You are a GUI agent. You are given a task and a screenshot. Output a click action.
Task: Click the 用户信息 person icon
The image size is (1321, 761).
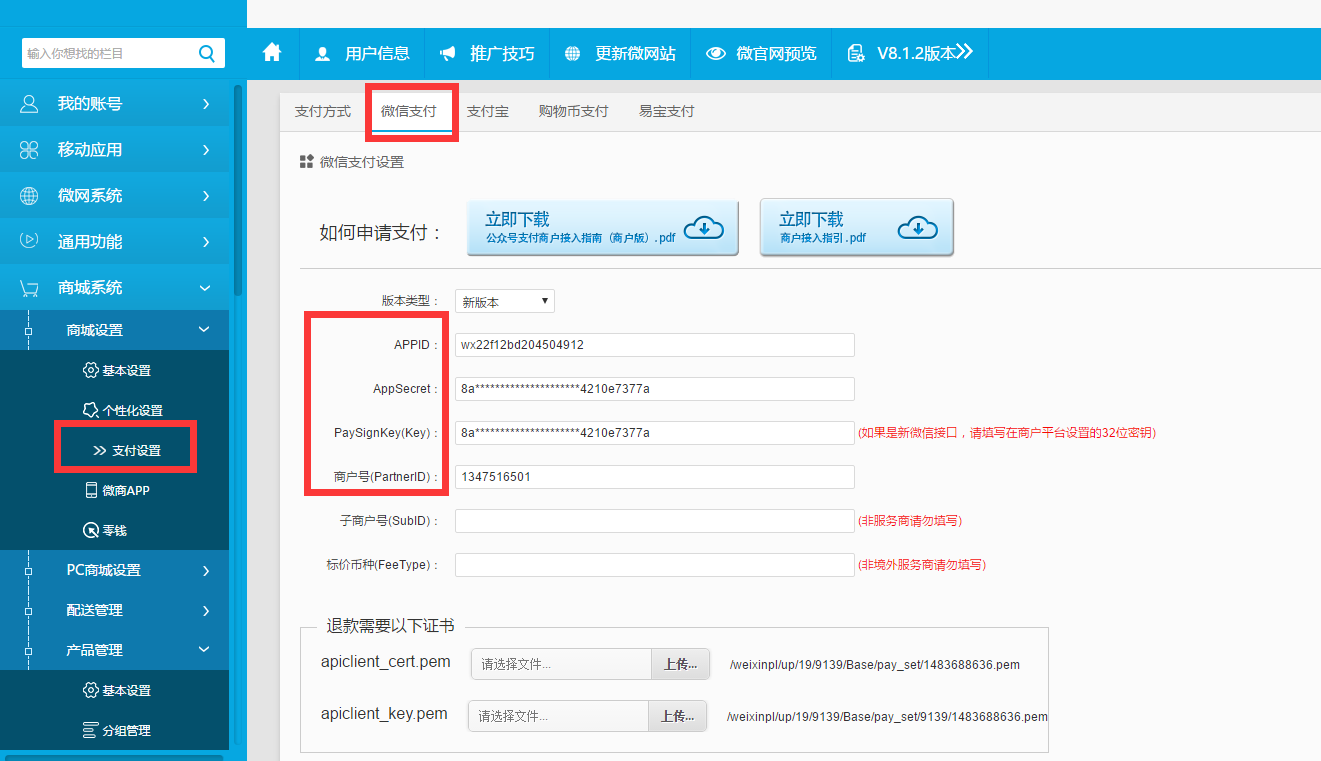[322, 54]
